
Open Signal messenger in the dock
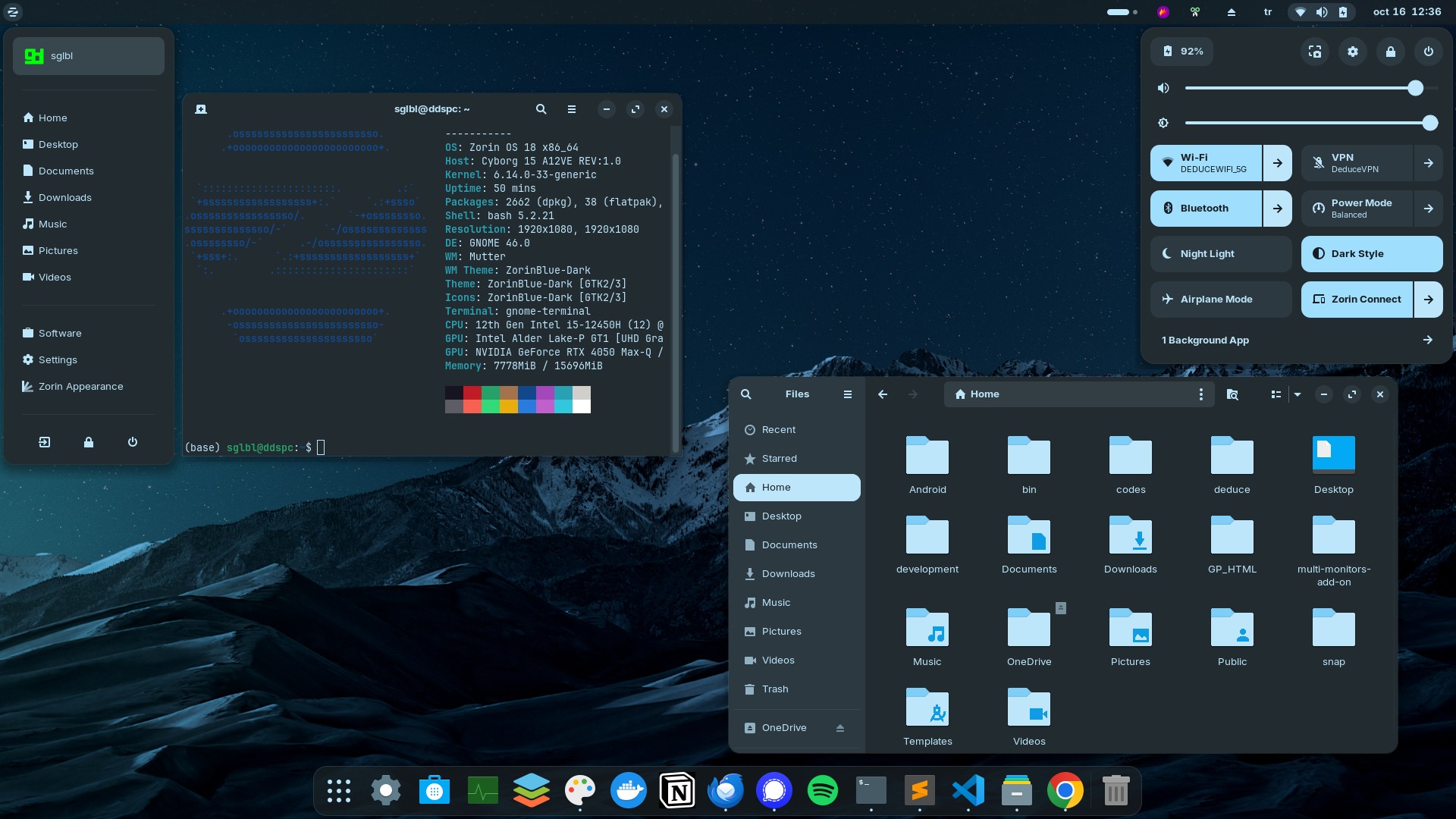(x=774, y=791)
